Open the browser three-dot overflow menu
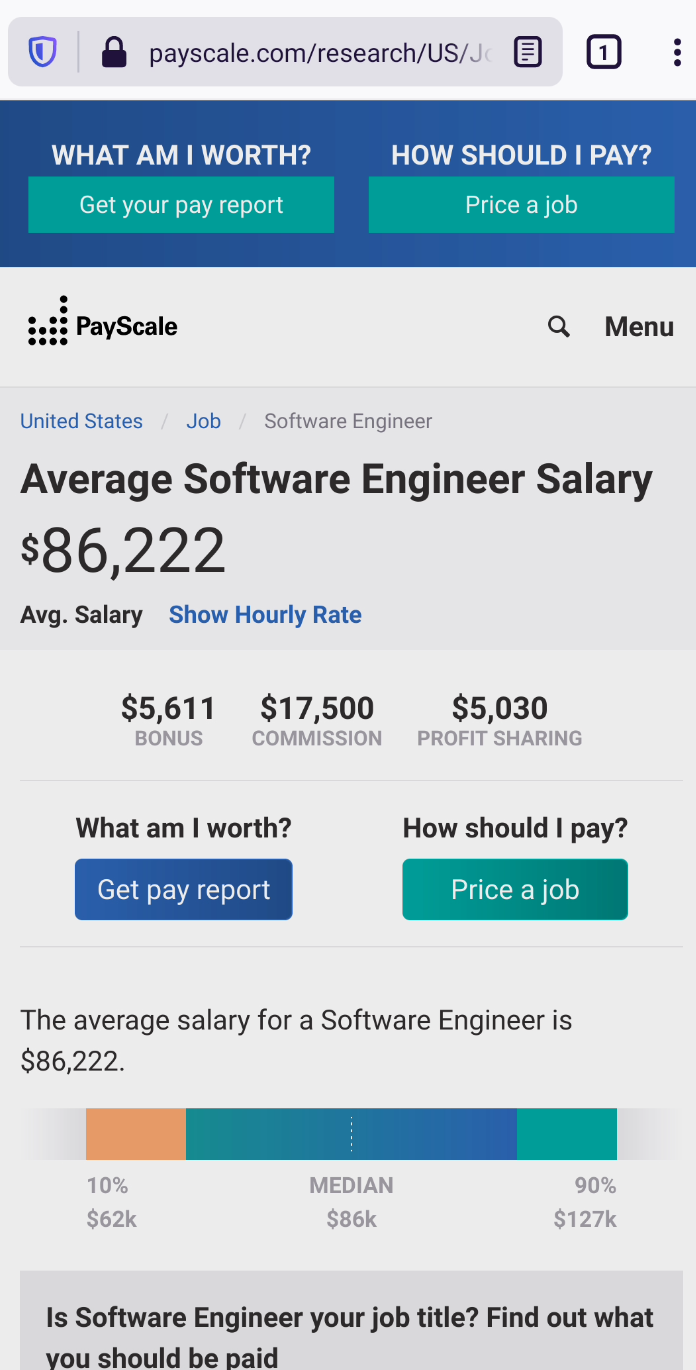This screenshot has height=1370, width=696. [x=676, y=51]
